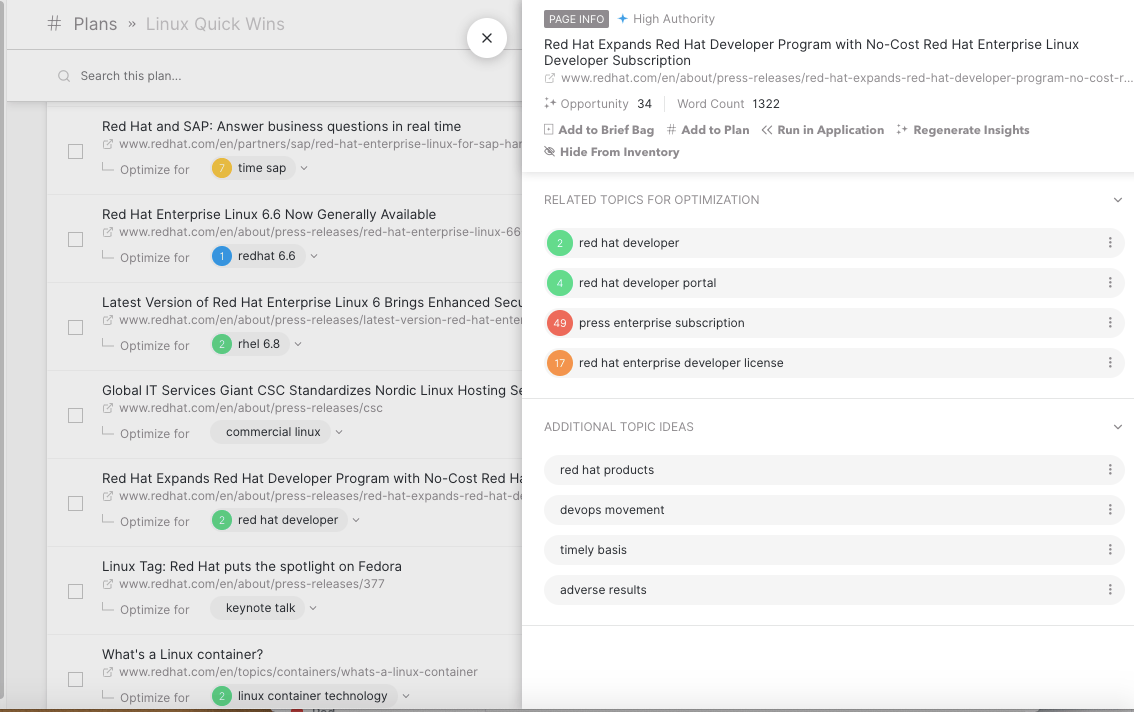Screen dimensions: 1134x712
Task: Click the Add to Plan hash icon
Action: [672, 130]
